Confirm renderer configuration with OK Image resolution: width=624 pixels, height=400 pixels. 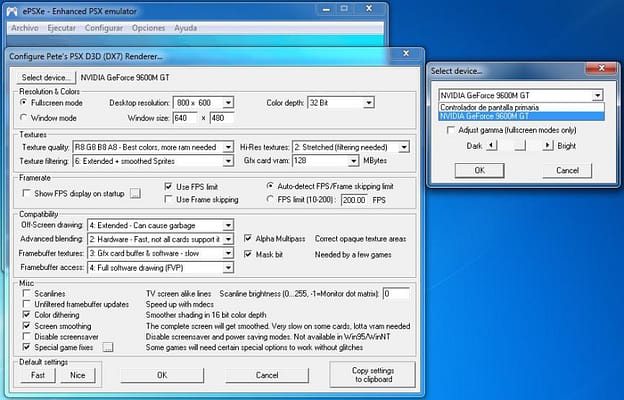click(x=162, y=375)
